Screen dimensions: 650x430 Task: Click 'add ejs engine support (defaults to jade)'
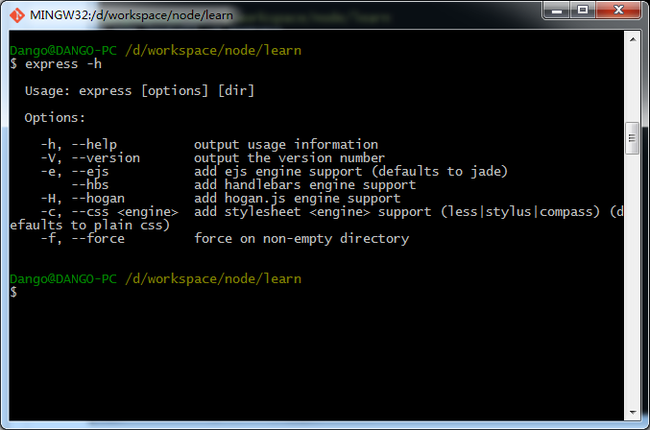[x=351, y=172]
